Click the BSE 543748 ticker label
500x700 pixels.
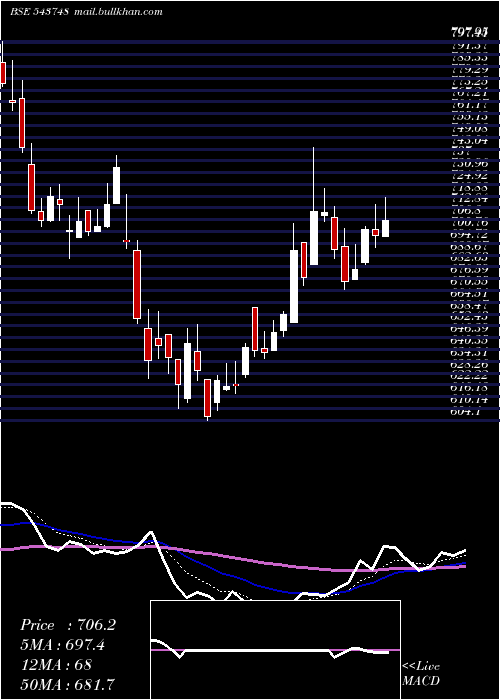pyautogui.click(x=39, y=12)
